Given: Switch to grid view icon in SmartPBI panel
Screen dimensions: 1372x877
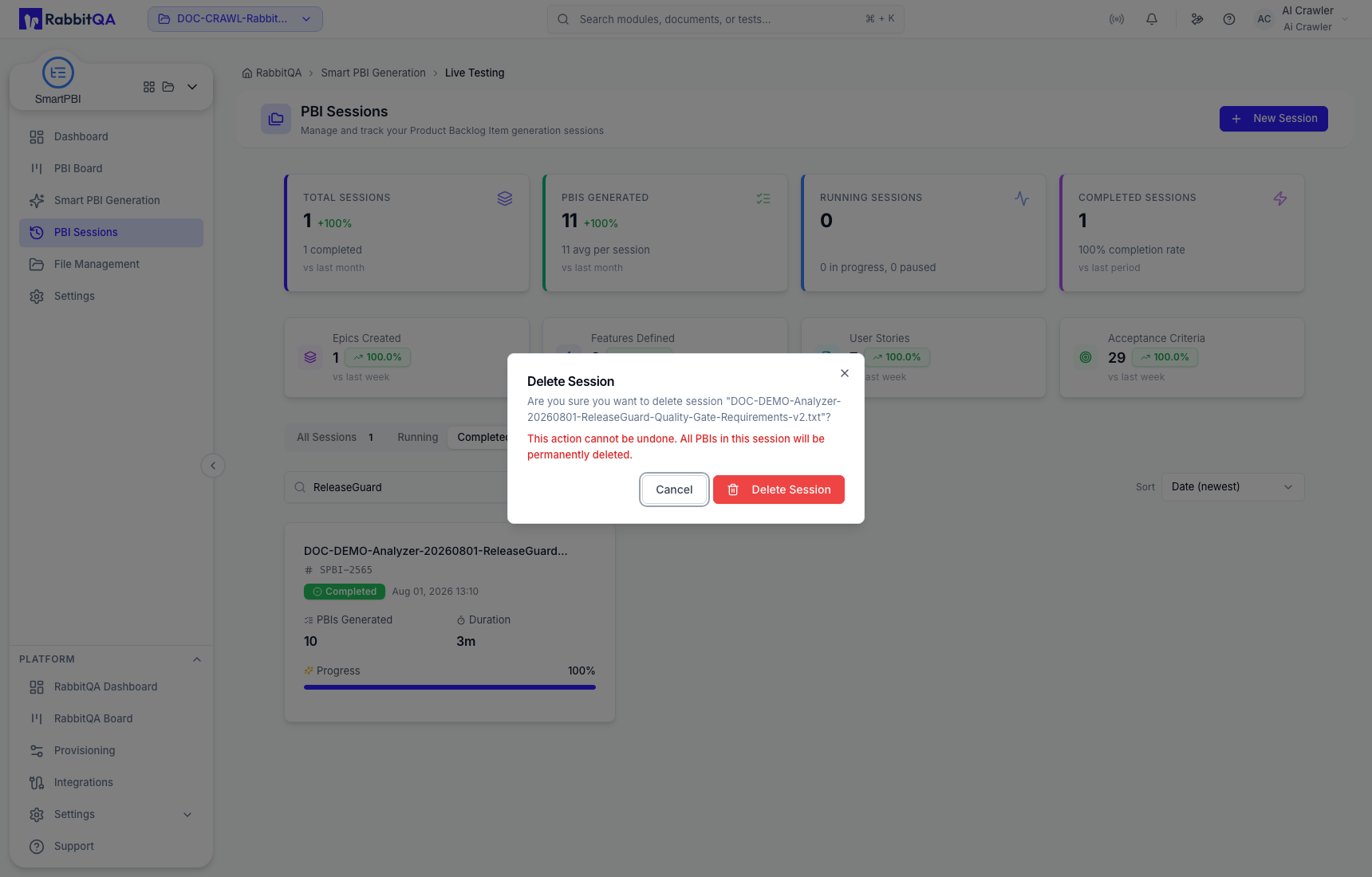Looking at the screenshot, I should tap(149, 87).
